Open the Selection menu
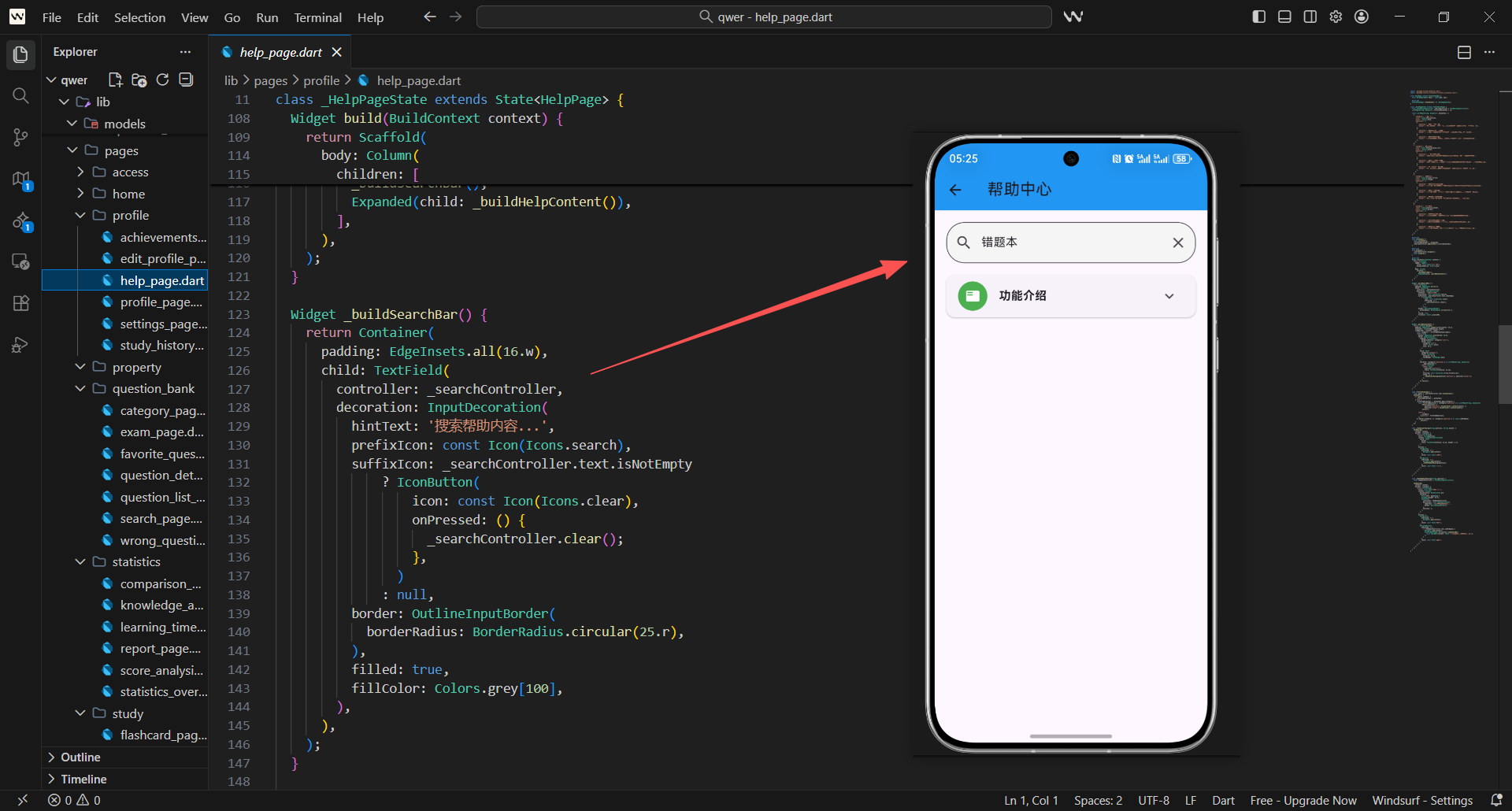This screenshot has width=1512, height=811. [x=139, y=17]
